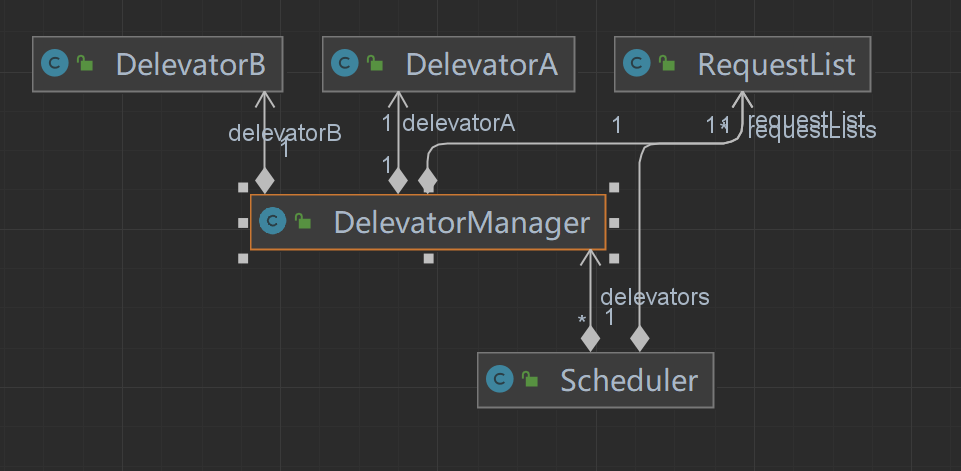Image resolution: width=961 pixels, height=471 pixels.
Task: Click DelevatorManager's bottom-right resize handle
Action: point(614,258)
